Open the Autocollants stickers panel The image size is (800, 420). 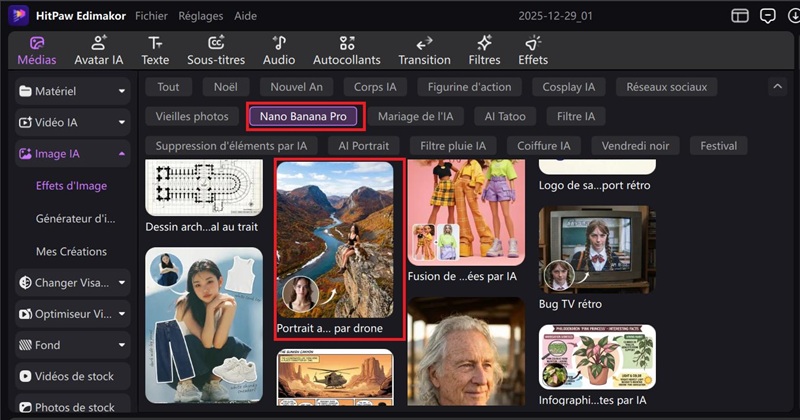point(347,50)
